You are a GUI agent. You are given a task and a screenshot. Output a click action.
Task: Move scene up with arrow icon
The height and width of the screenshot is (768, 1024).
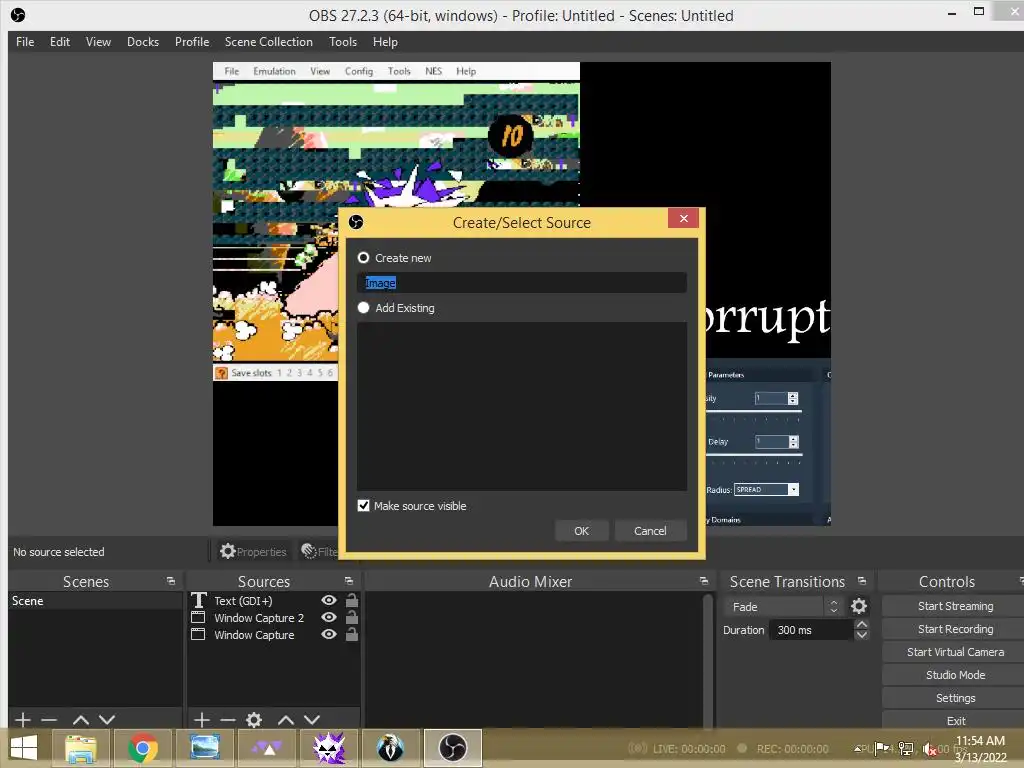pyautogui.click(x=81, y=720)
